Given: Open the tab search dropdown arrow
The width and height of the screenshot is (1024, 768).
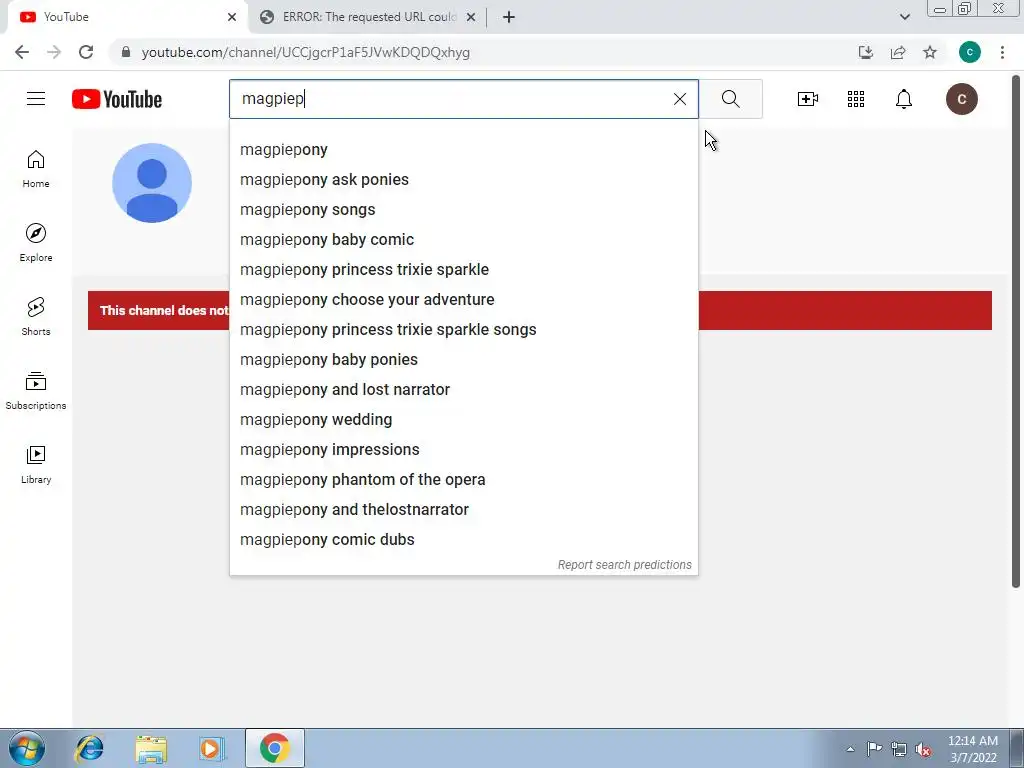Looking at the screenshot, I should 904,17.
